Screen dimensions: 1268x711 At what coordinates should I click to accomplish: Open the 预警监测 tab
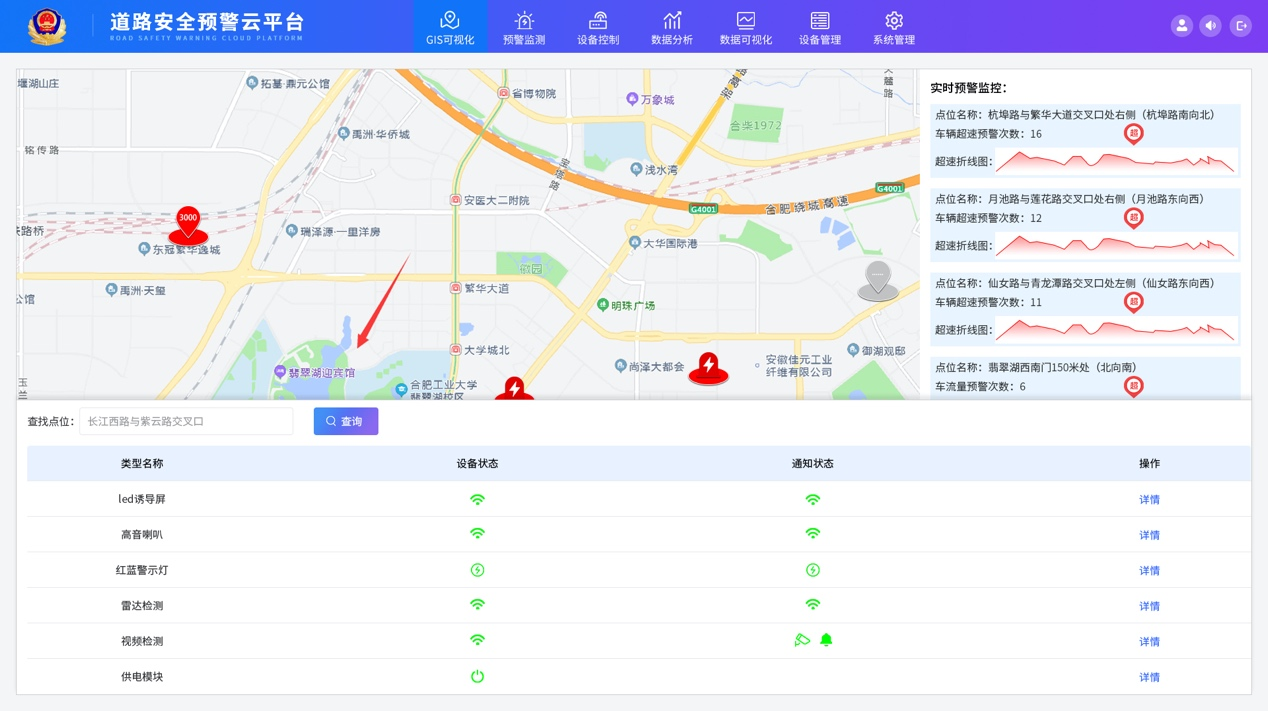pyautogui.click(x=524, y=27)
